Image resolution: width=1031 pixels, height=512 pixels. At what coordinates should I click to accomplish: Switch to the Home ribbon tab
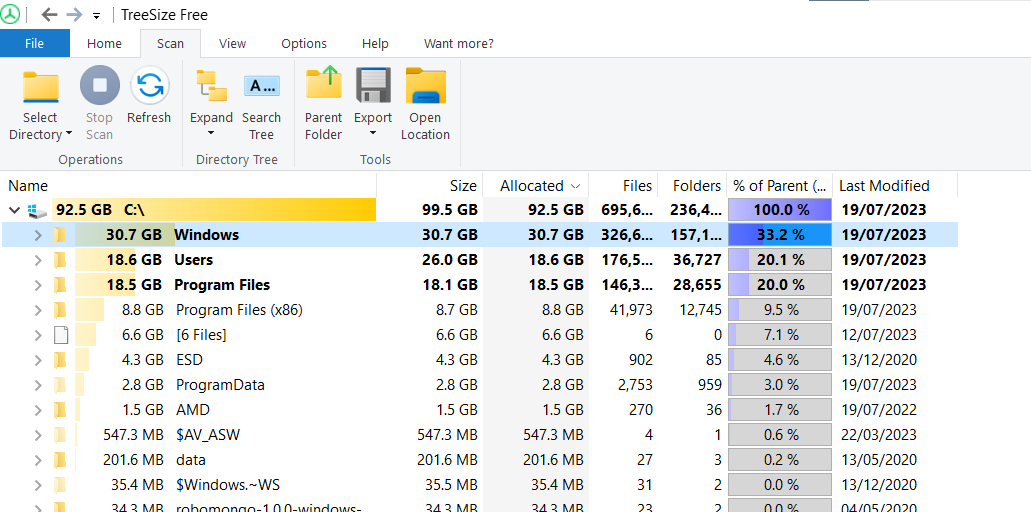tap(105, 43)
